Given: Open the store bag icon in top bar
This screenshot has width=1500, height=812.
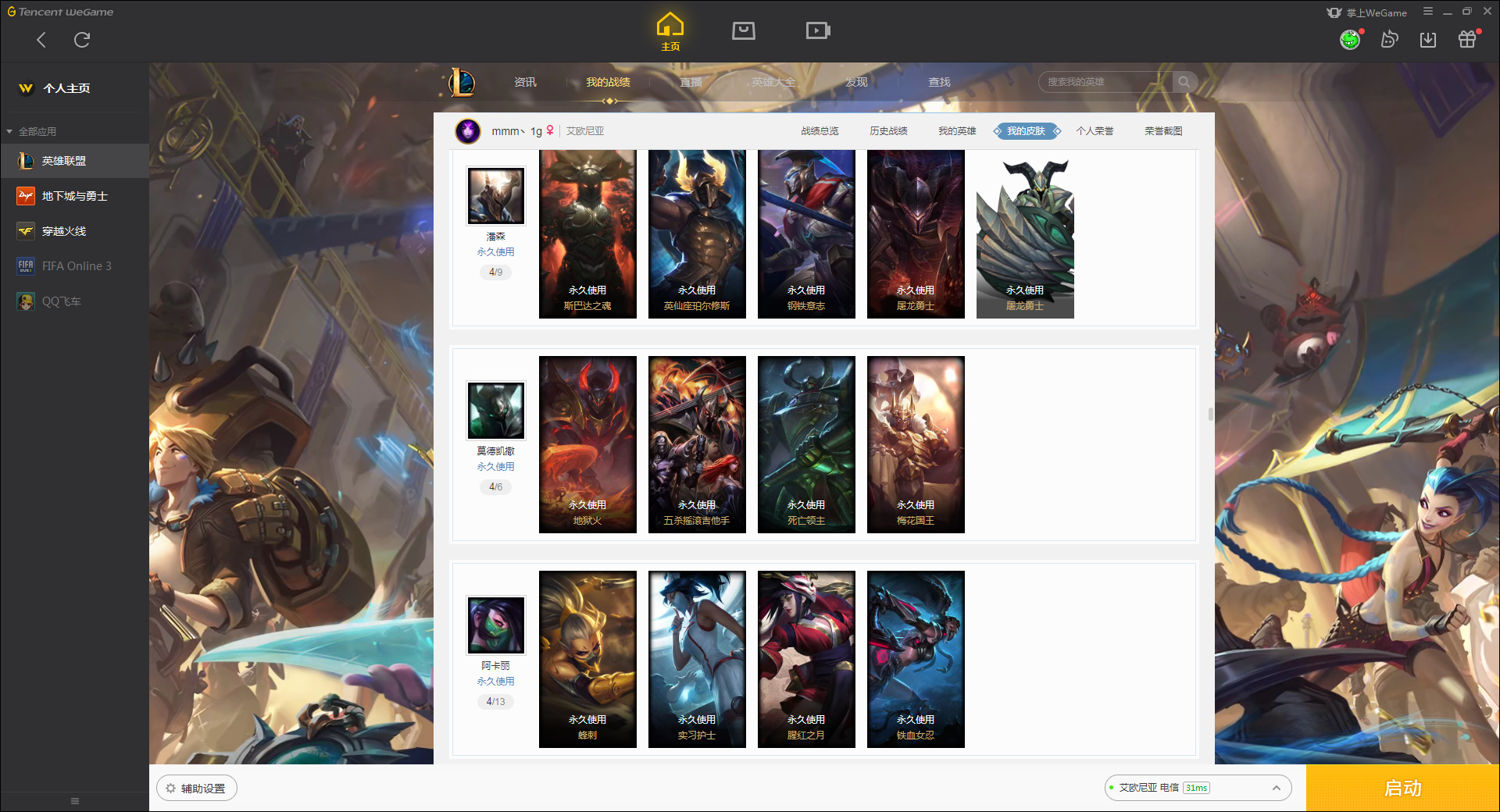Looking at the screenshot, I should [x=744, y=30].
